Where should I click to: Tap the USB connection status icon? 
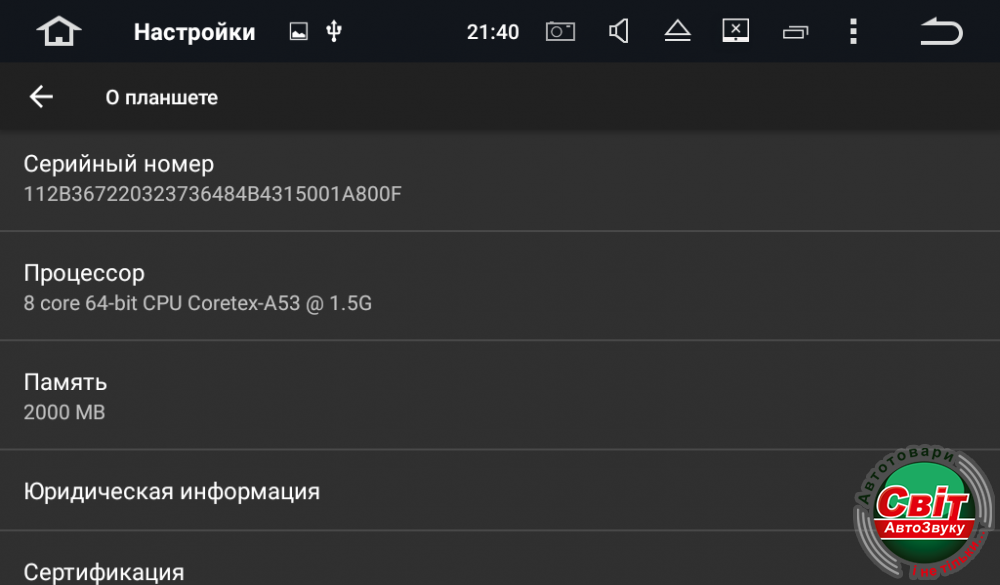click(334, 32)
